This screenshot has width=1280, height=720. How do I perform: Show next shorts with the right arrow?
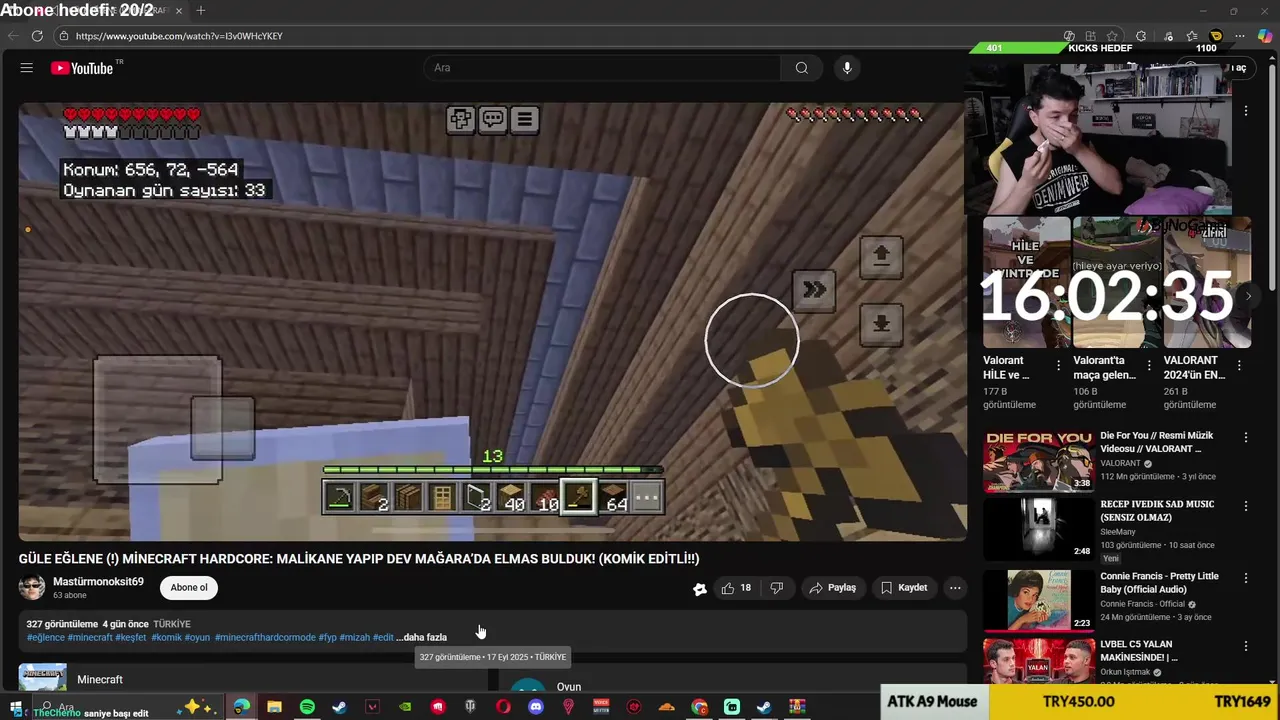pos(1248,296)
